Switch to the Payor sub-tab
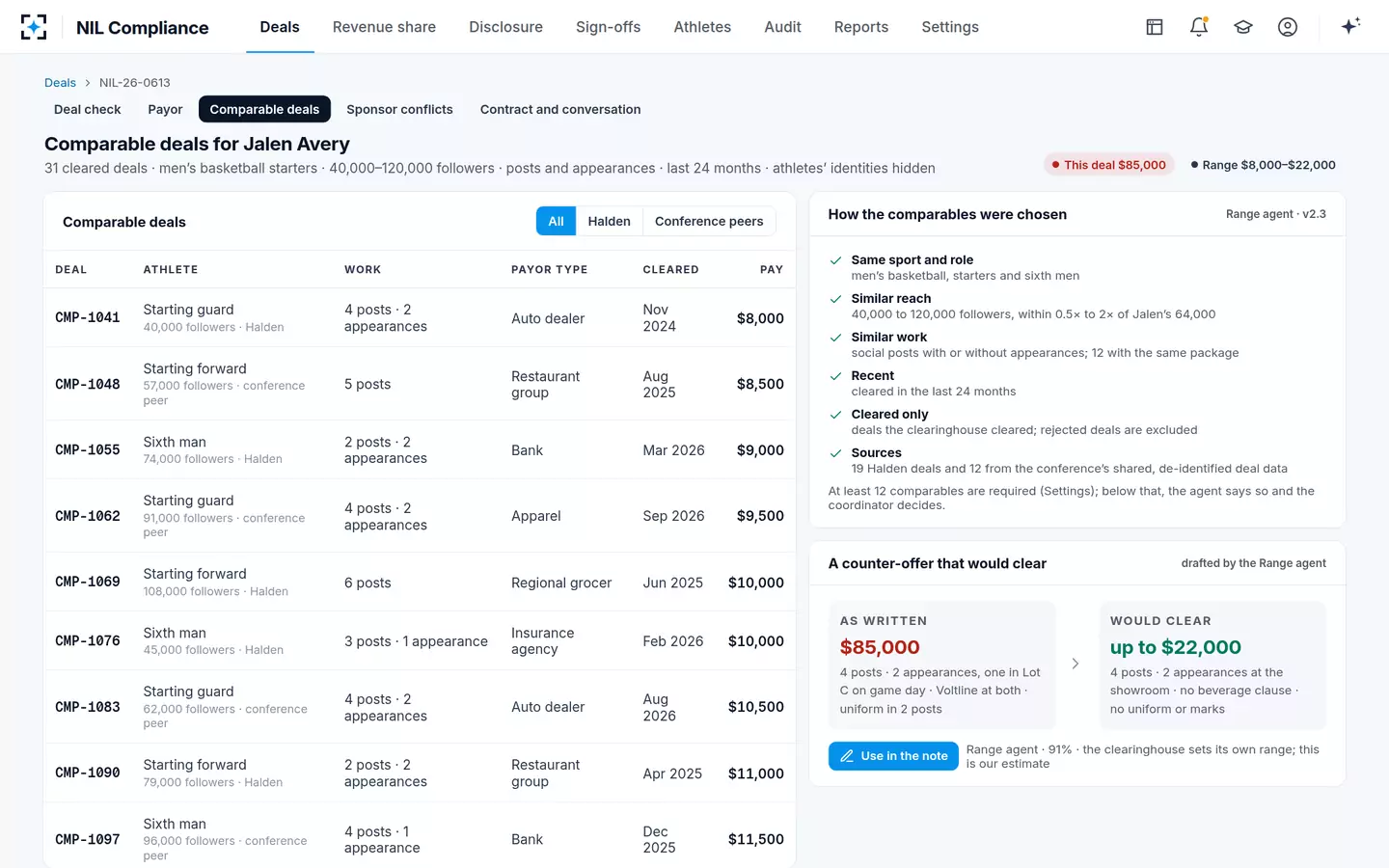The height and width of the screenshot is (868, 1389). (x=165, y=109)
